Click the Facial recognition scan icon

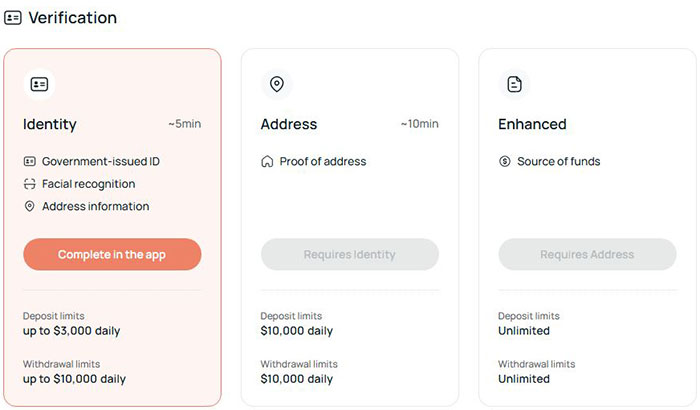click(29, 184)
